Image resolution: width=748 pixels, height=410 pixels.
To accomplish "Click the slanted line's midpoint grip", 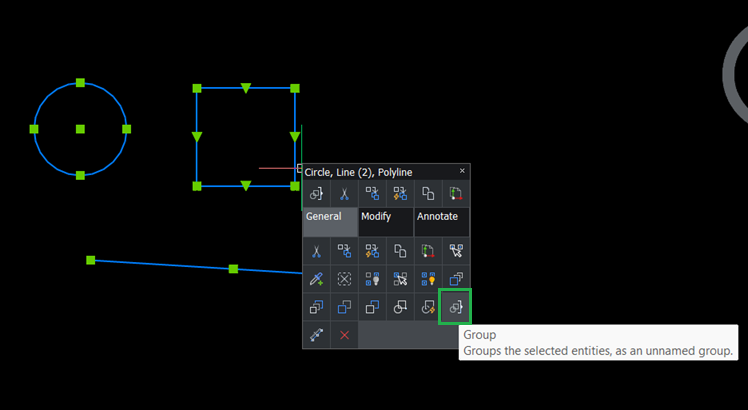I will (233, 269).
